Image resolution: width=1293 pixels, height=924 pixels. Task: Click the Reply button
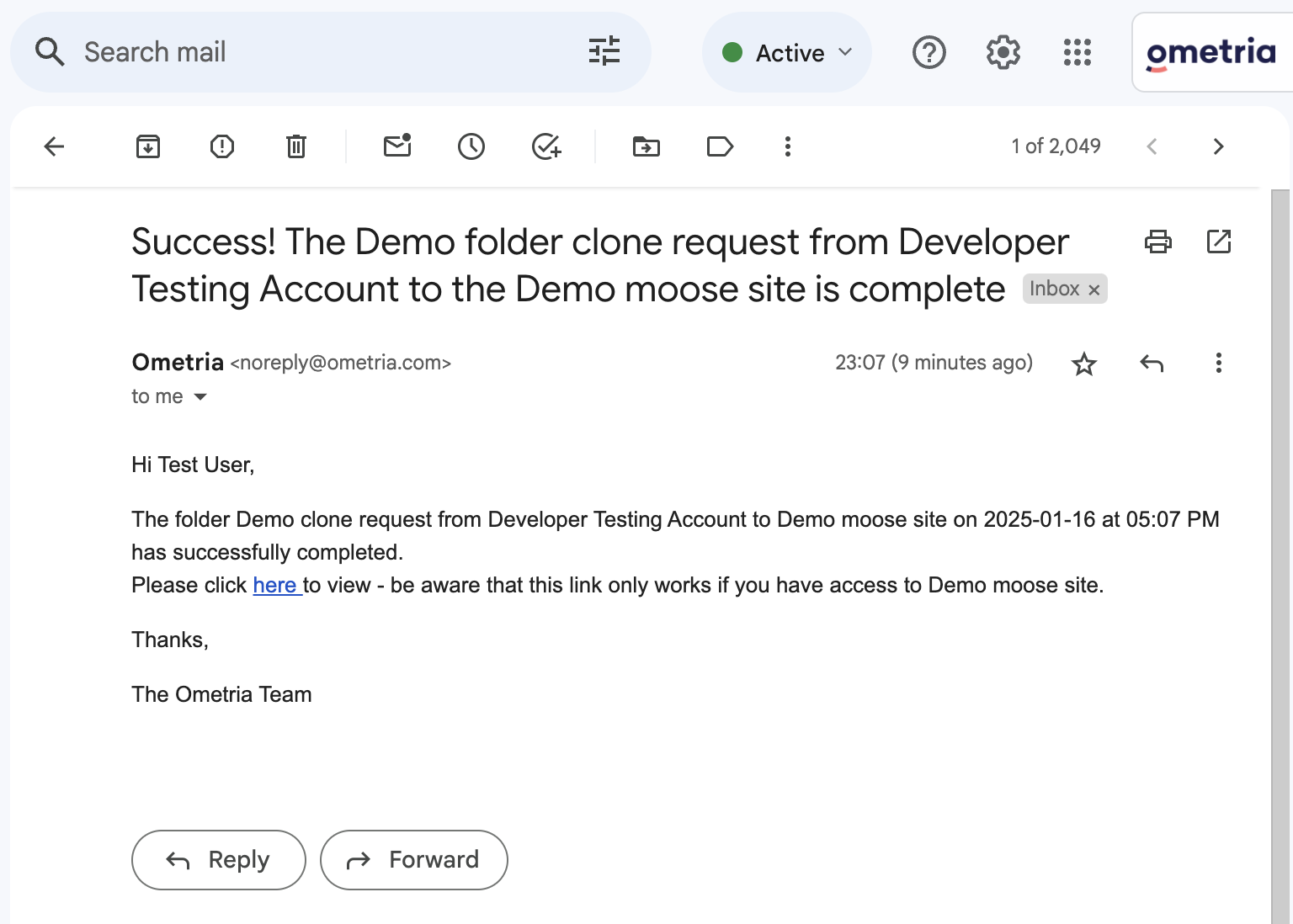pyautogui.click(x=219, y=860)
